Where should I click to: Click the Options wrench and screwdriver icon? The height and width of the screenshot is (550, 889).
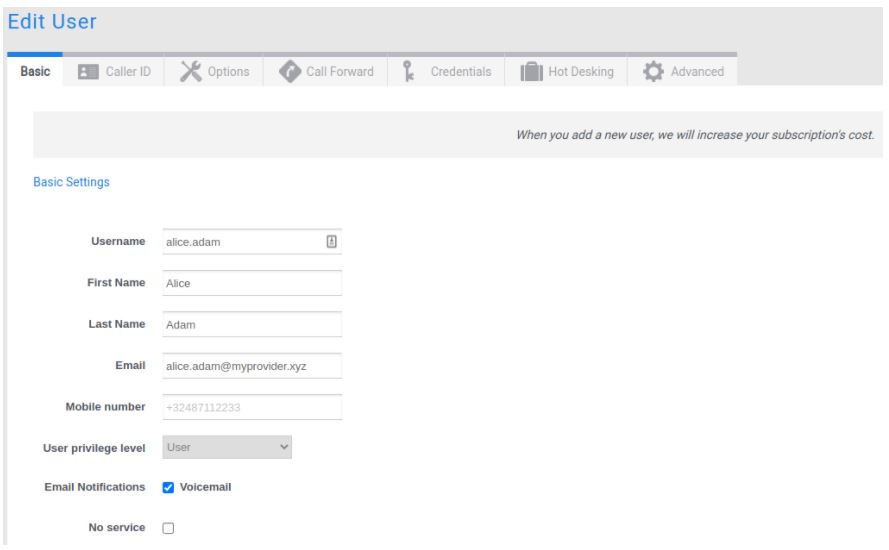pyautogui.click(x=190, y=72)
